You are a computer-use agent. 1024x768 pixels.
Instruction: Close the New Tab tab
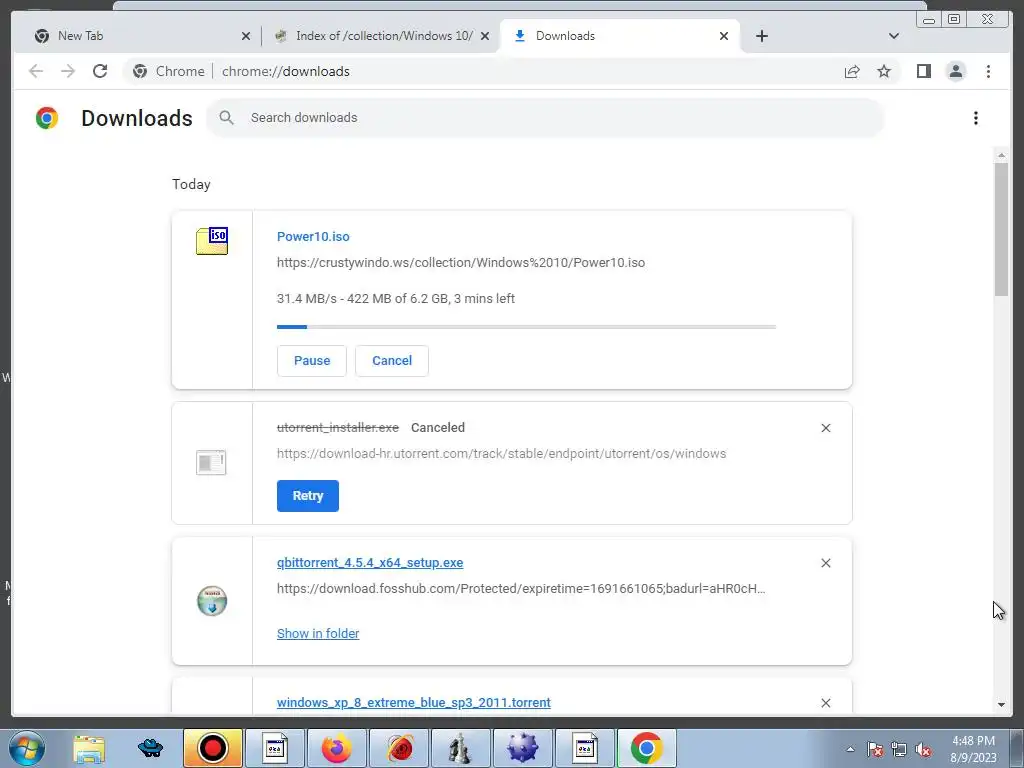click(246, 36)
